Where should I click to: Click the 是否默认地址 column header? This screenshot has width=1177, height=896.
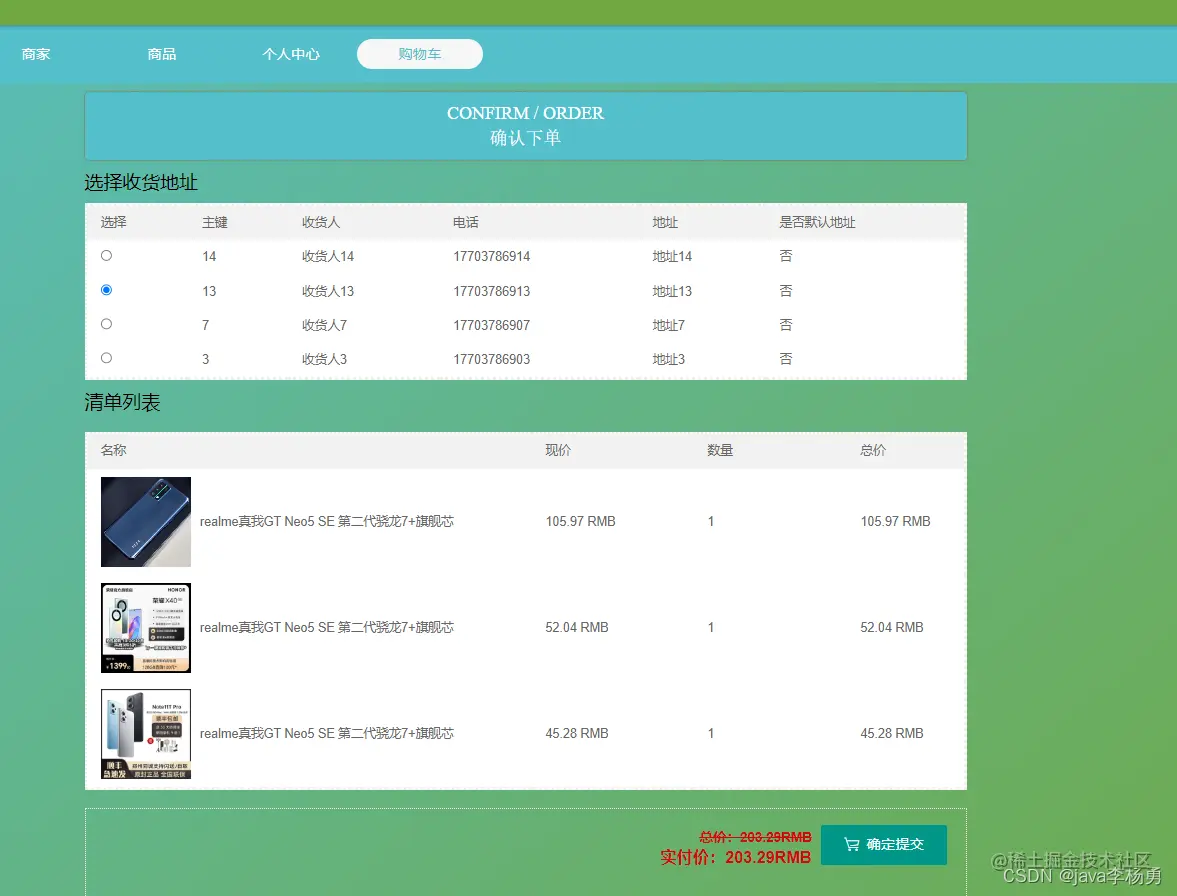pyautogui.click(x=817, y=222)
